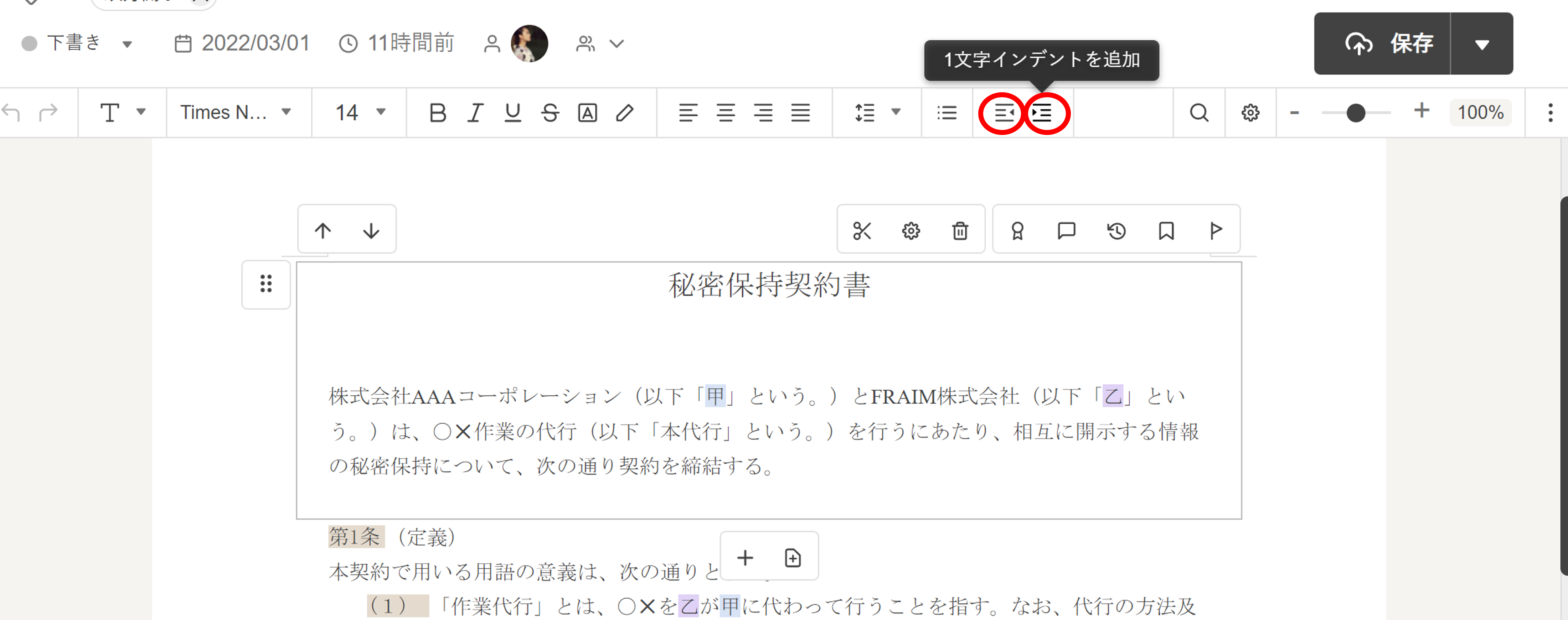
Task: Click the plus button below the block
Action: [x=744, y=557]
